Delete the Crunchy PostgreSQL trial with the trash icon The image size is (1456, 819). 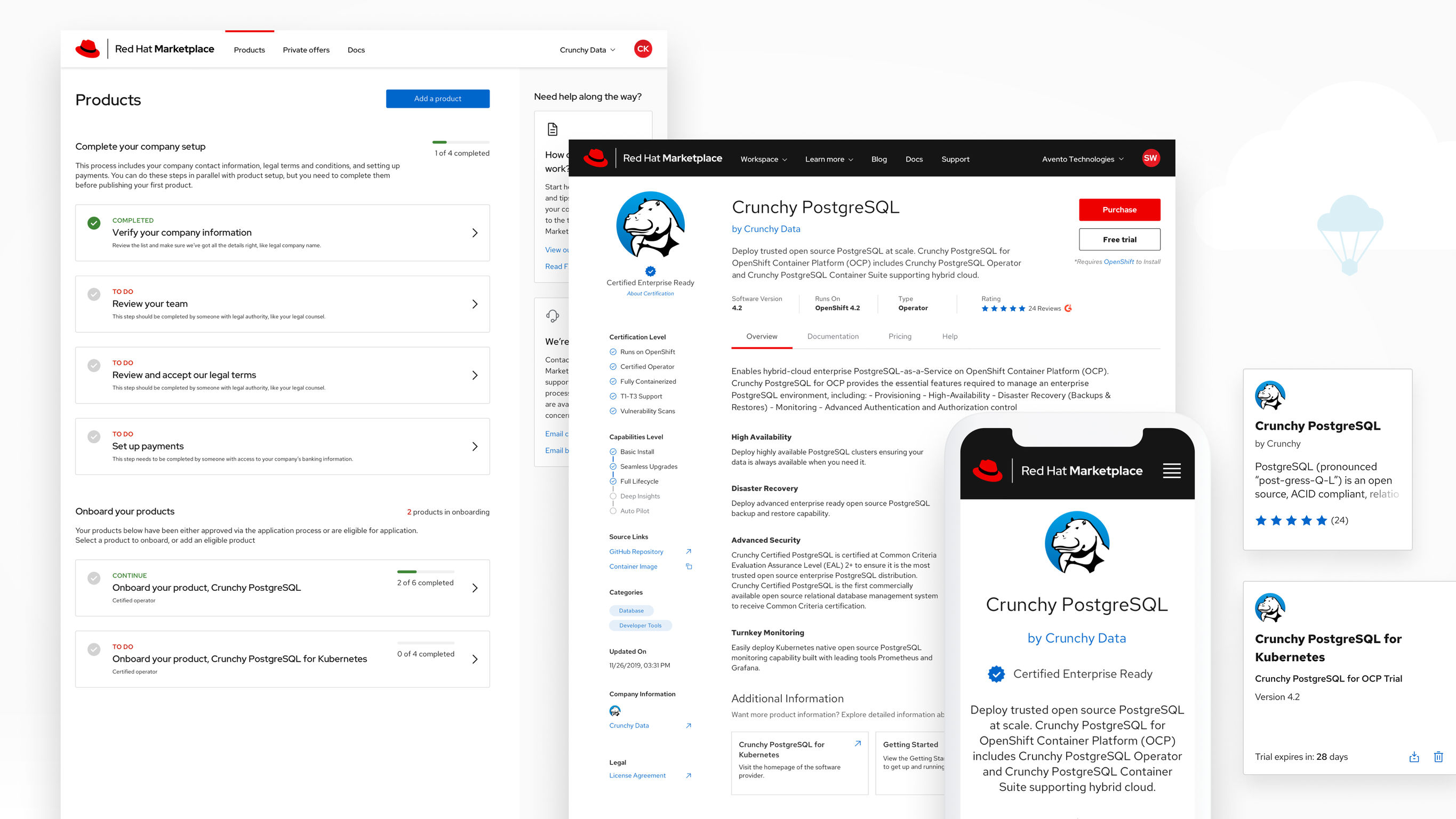pos(1437,756)
